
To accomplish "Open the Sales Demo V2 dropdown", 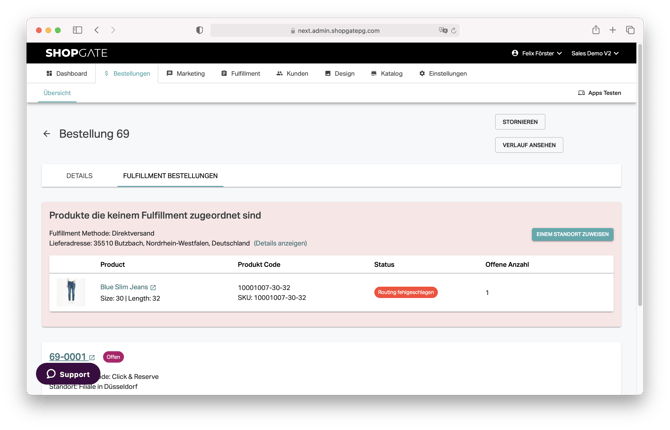I will pyautogui.click(x=594, y=53).
